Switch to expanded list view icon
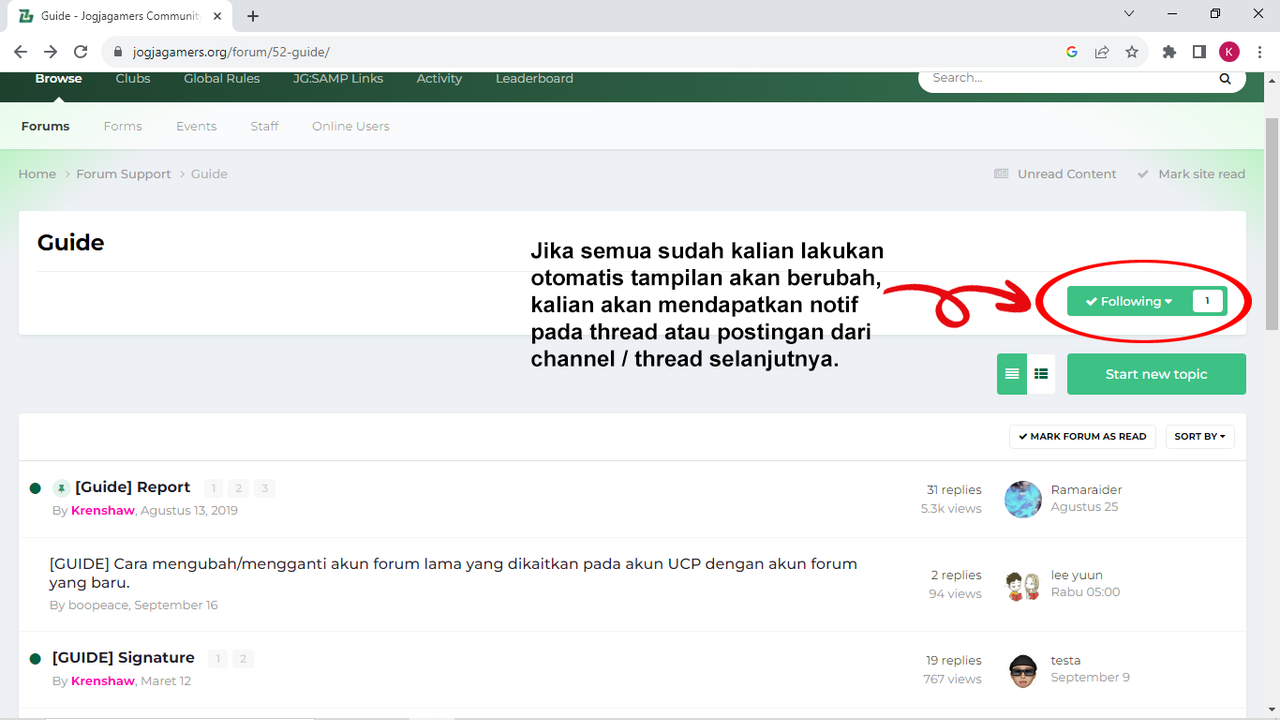 (x=1012, y=374)
